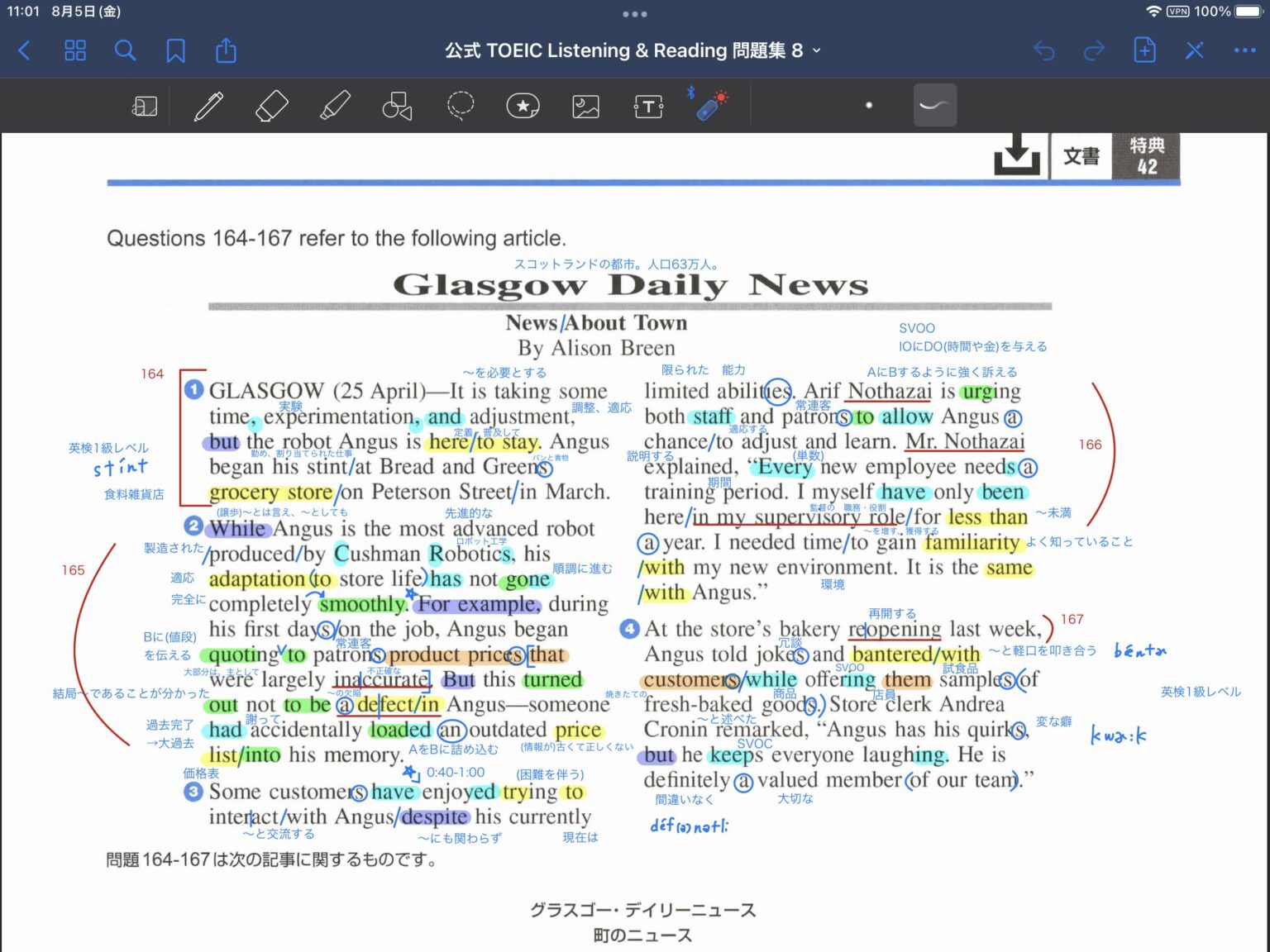The width and height of the screenshot is (1270, 952).
Task: Select the Eraser tool
Action: click(x=272, y=106)
